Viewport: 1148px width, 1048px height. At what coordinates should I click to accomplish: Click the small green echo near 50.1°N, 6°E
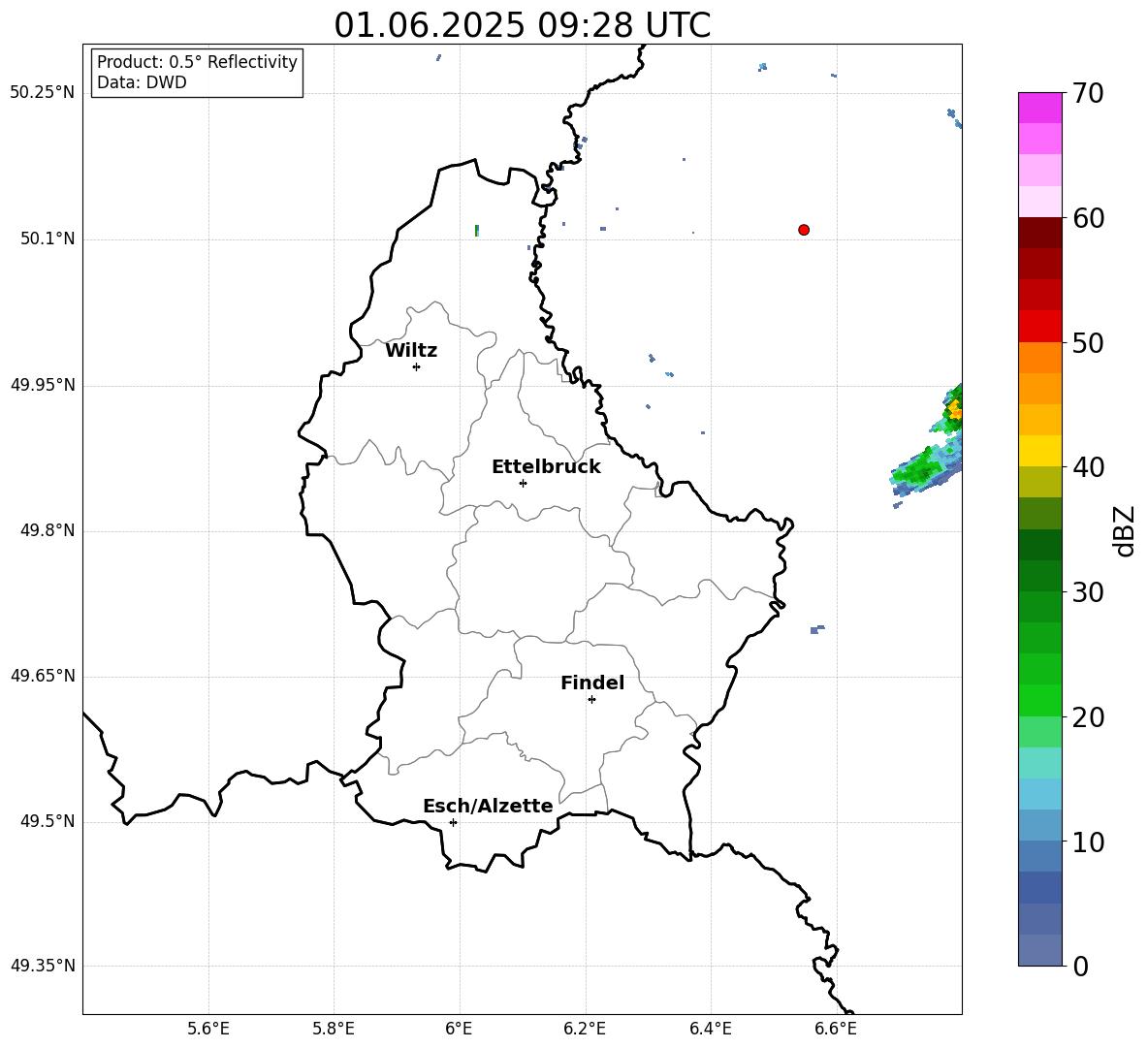[477, 231]
